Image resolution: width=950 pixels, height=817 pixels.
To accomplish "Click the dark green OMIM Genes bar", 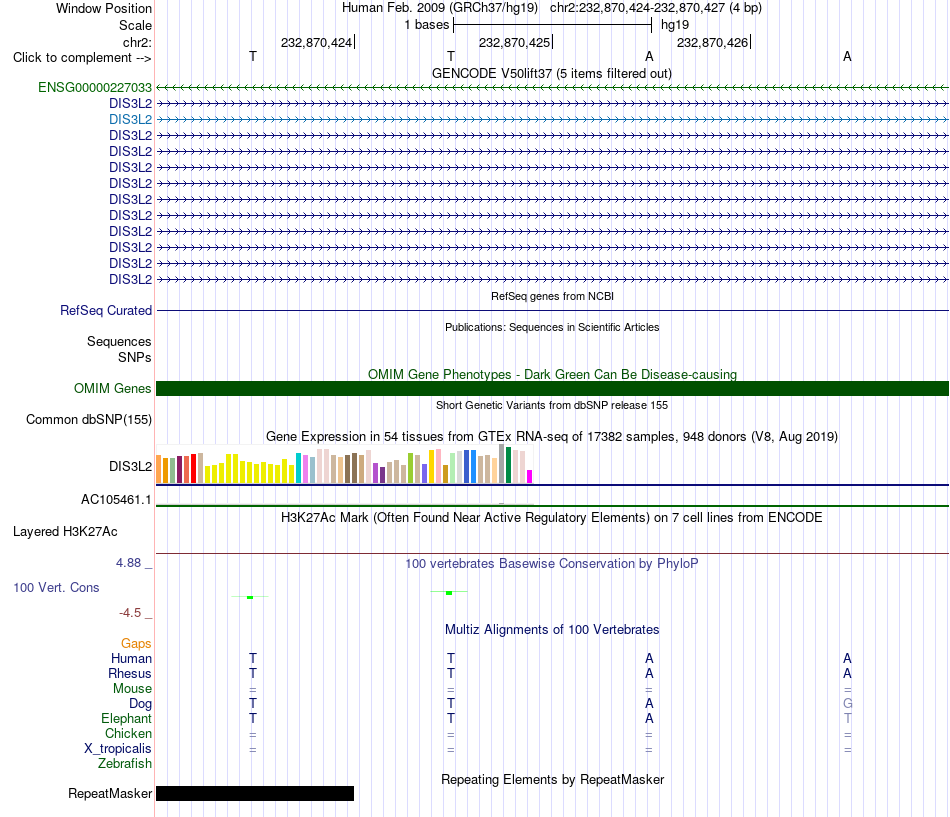I will [552, 388].
